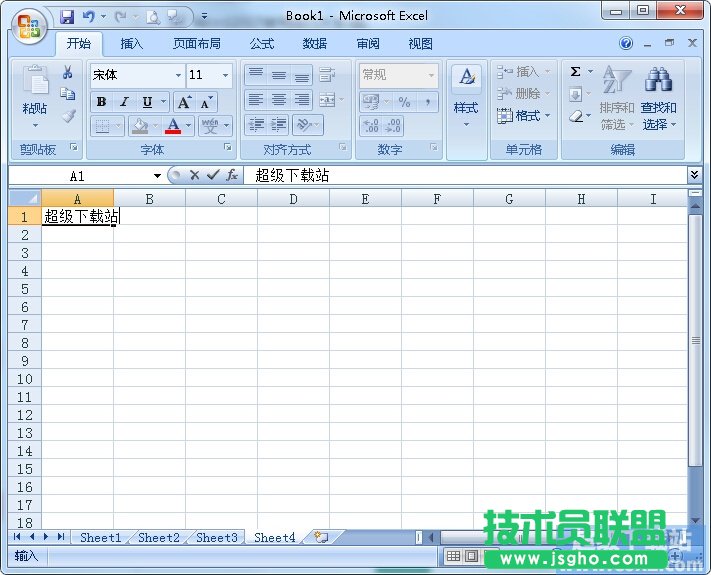Click the Insert Function fx icon
The width and height of the screenshot is (711, 575).
[x=231, y=175]
